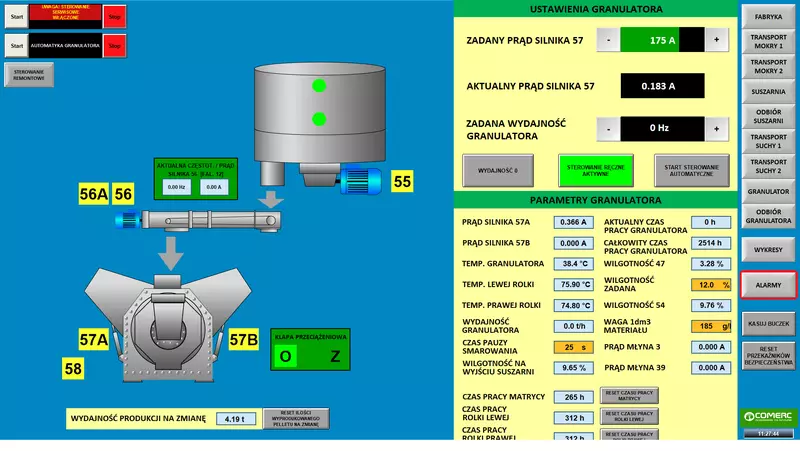Decrease the motor 57 set current with minus

pos(607,41)
